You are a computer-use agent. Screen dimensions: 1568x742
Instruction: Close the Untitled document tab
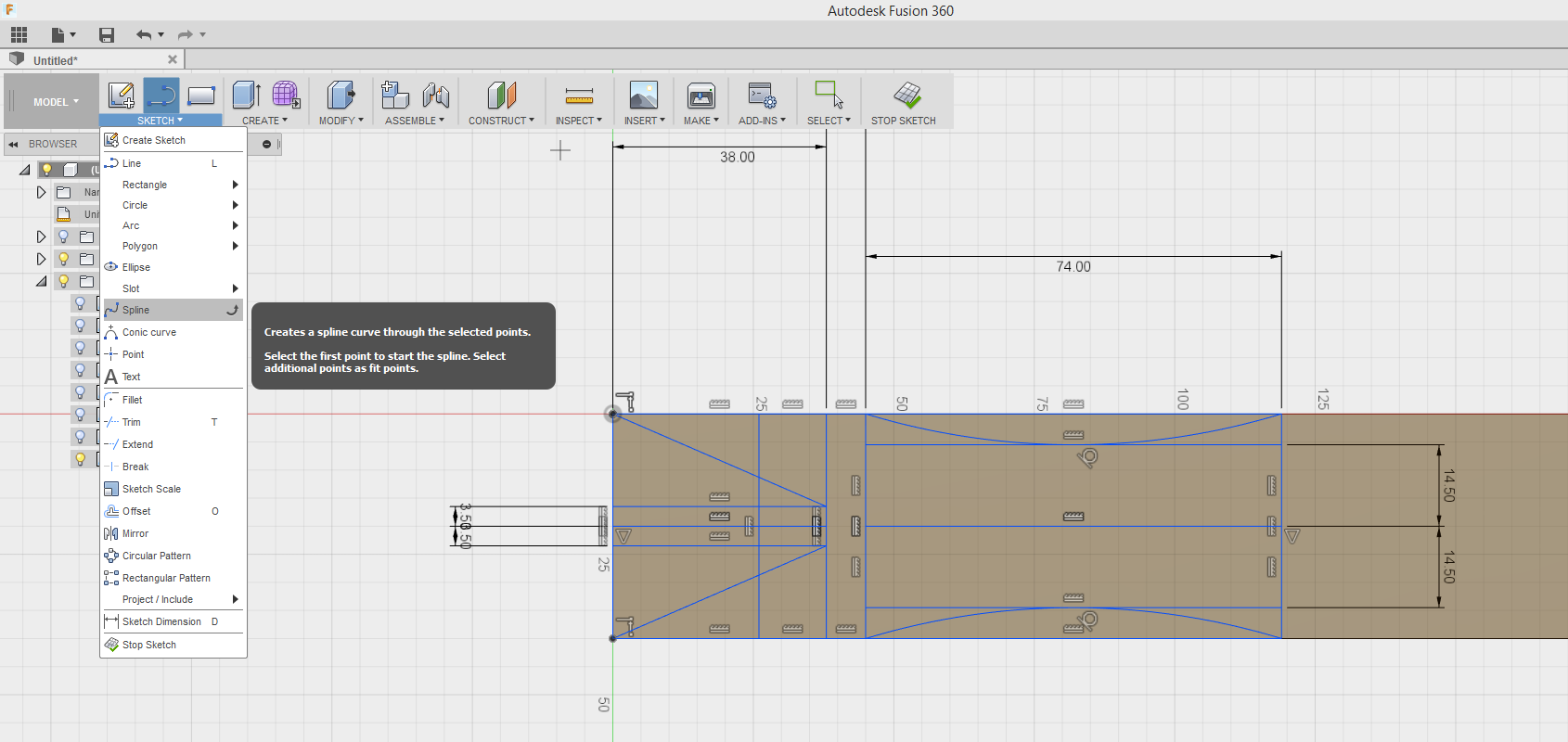pyautogui.click(x=173, y=59)
